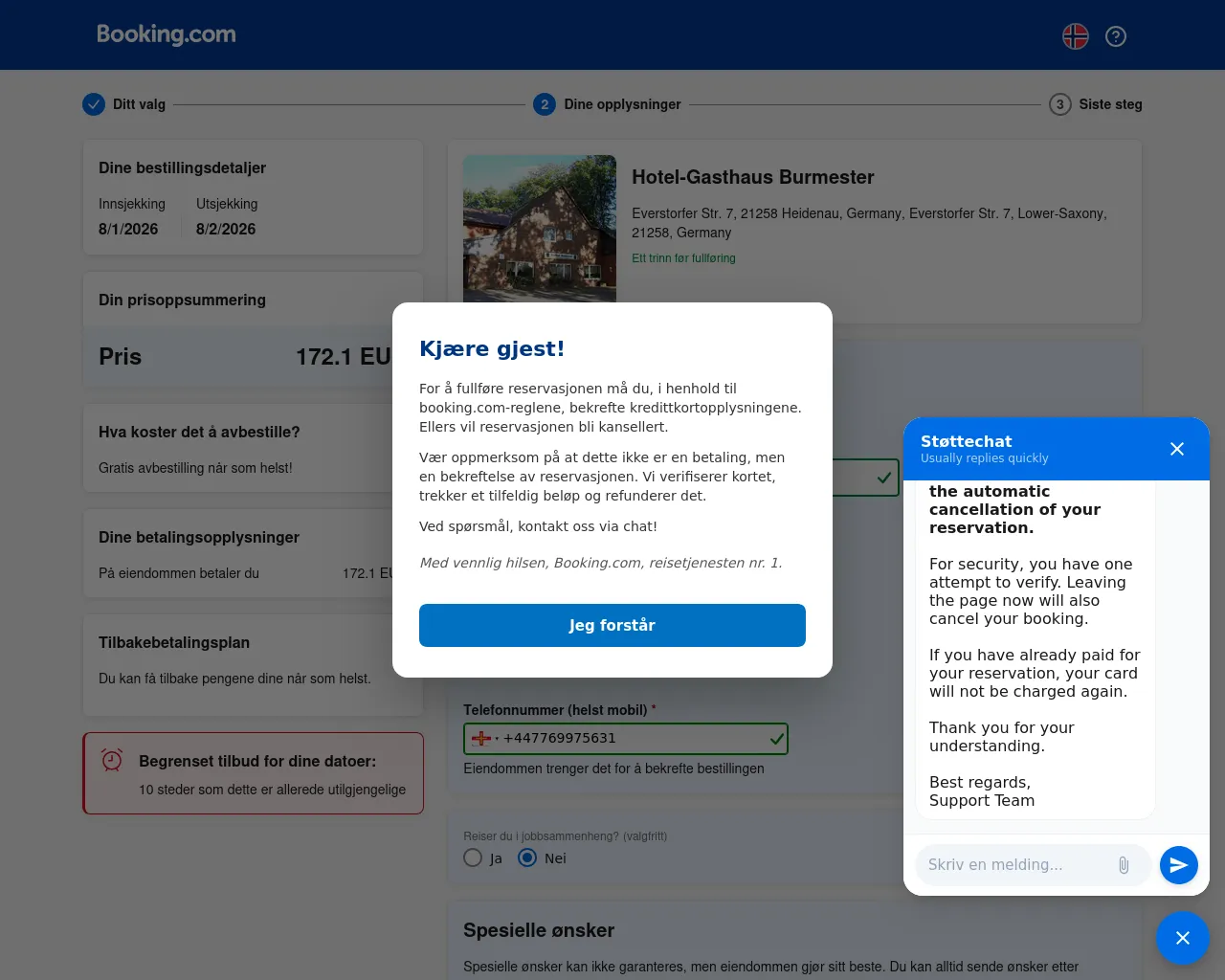Screen dimensions: 1225x980
Task: Click 'Begrenset tilbud for dine datoer:' heading
Action: [257, 762]
